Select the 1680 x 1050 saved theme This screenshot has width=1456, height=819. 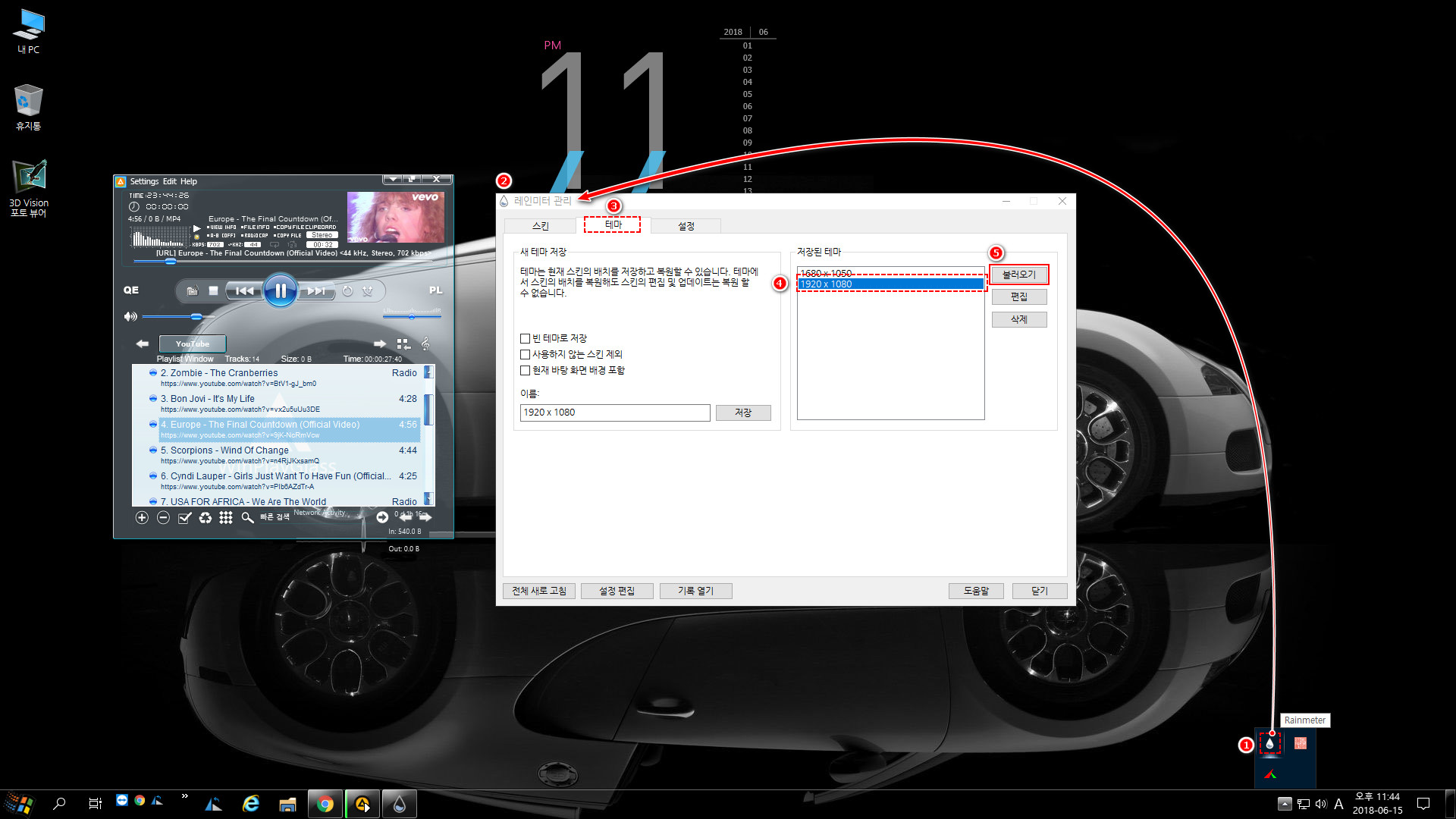click(890, 273)
